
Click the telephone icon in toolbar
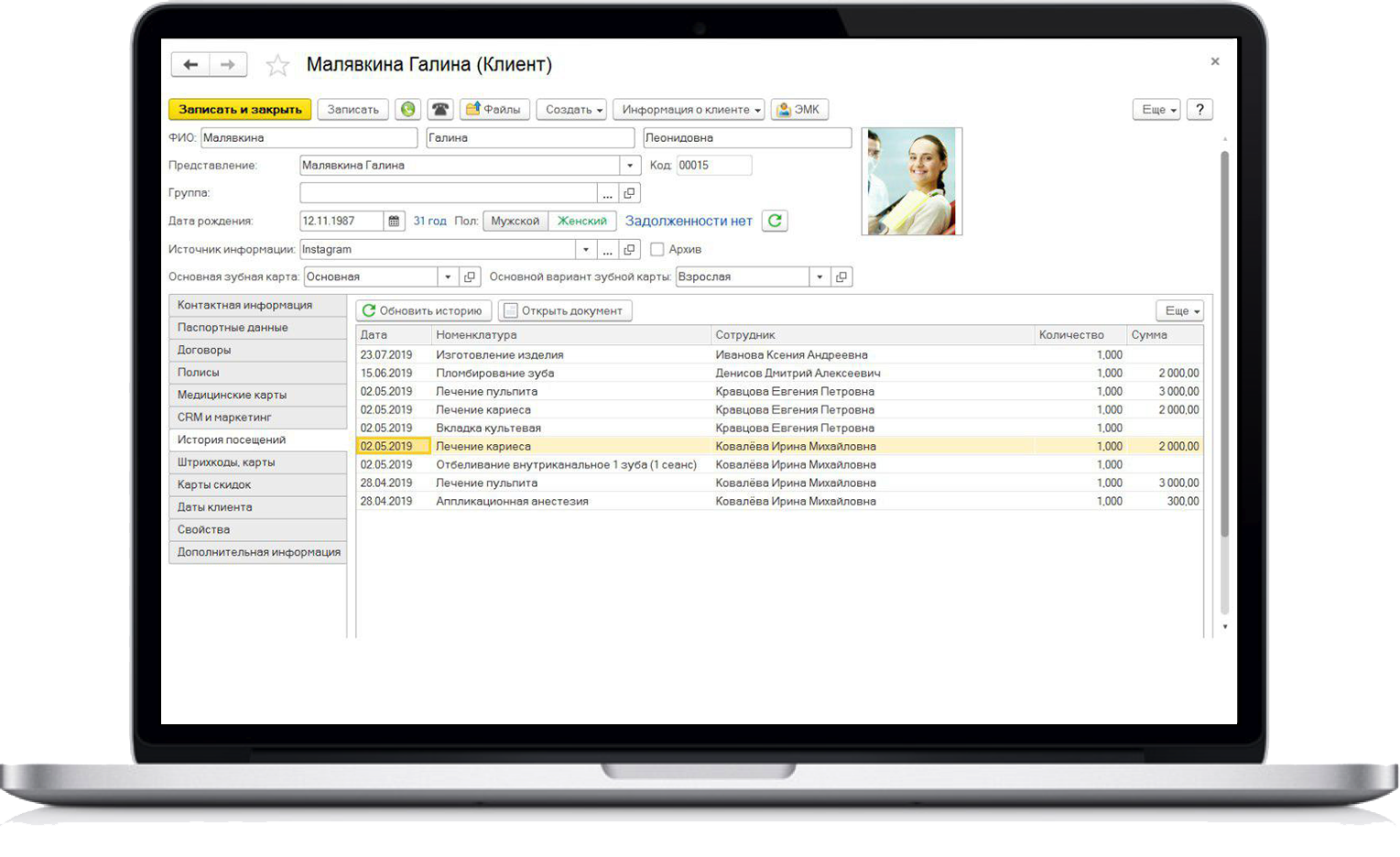pyautogui.click(x=440, y=110)
